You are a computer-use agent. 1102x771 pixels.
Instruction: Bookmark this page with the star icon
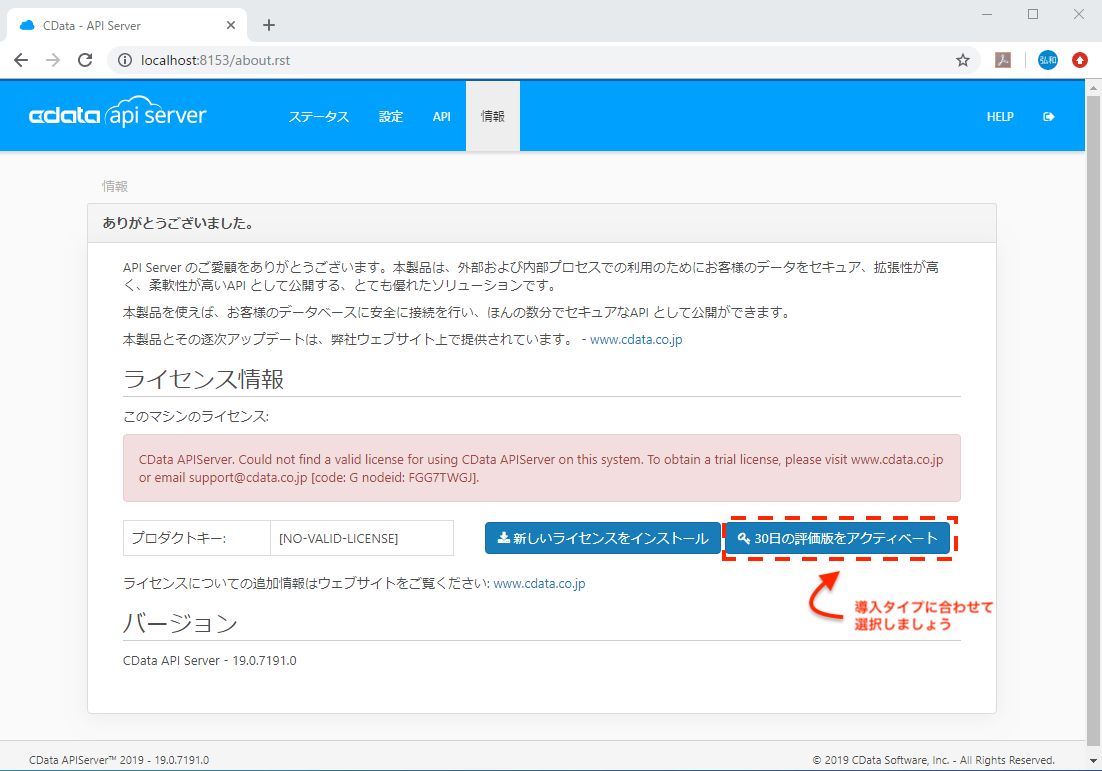(963, 60)
